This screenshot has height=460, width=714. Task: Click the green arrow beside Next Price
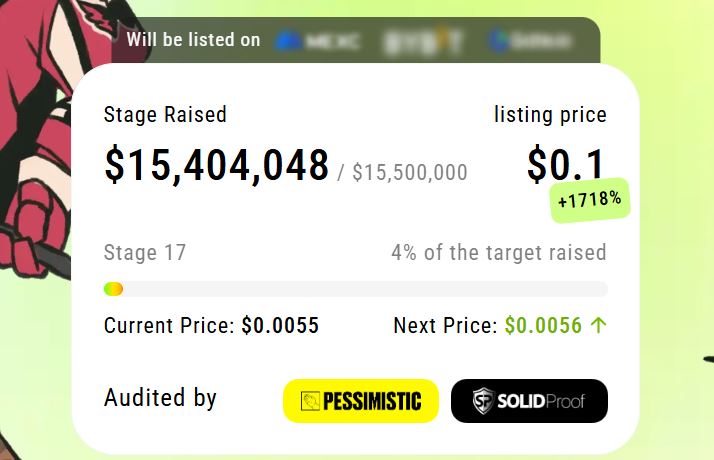pyautogui.click(x=599, y=325)
